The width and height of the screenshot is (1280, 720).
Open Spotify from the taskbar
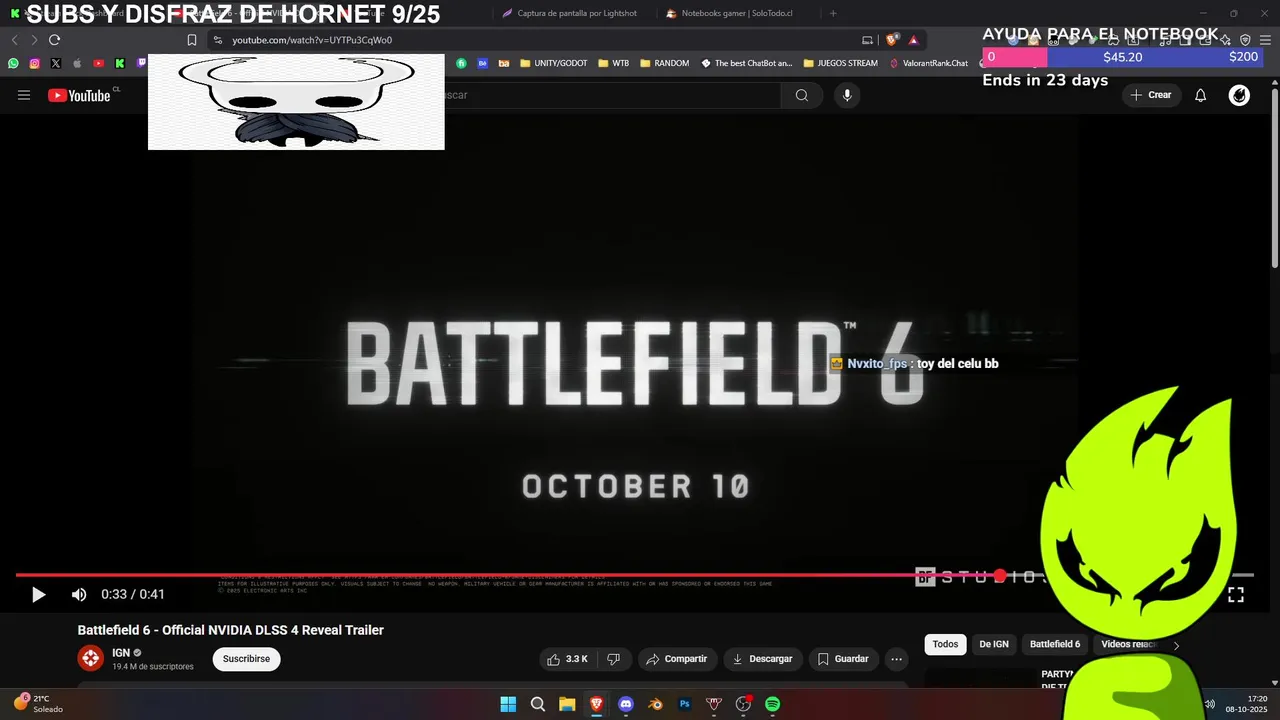[x=773, y=704]
